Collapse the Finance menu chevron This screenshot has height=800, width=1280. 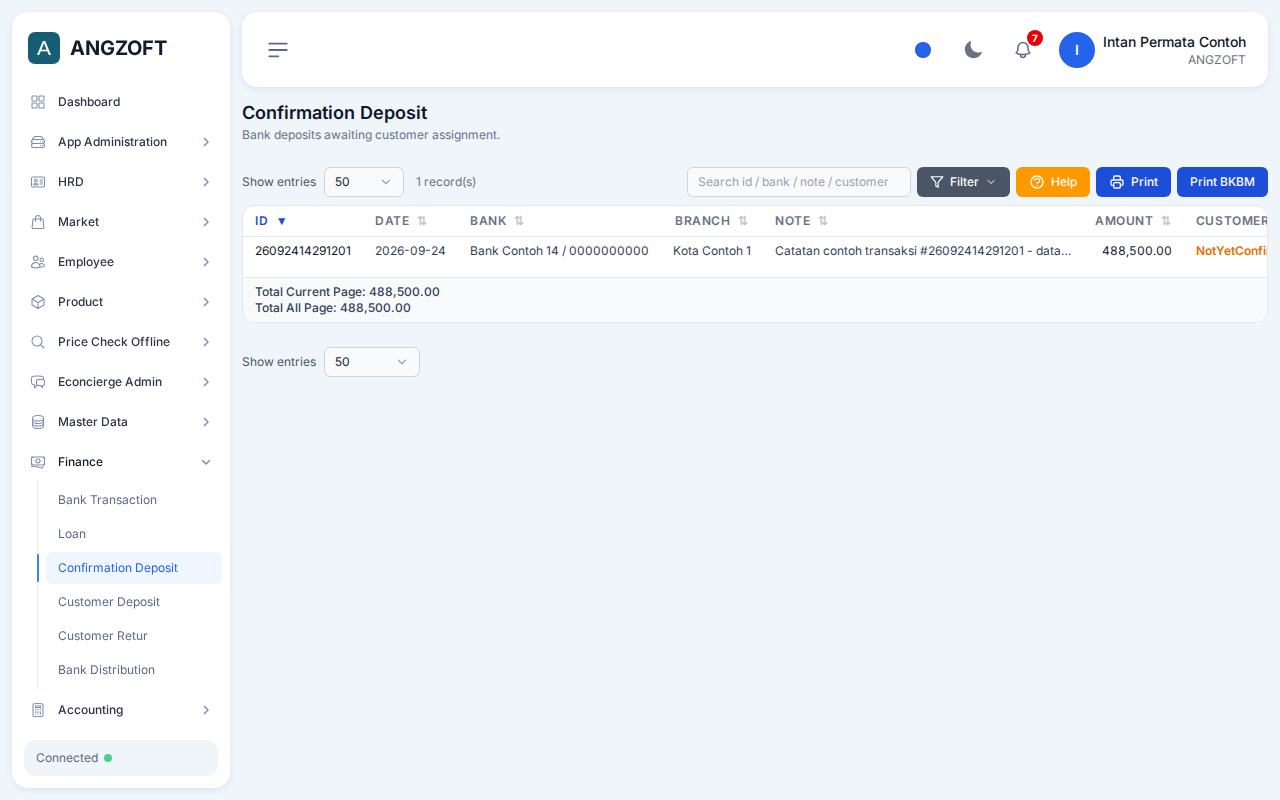click(x=206, y=462)
